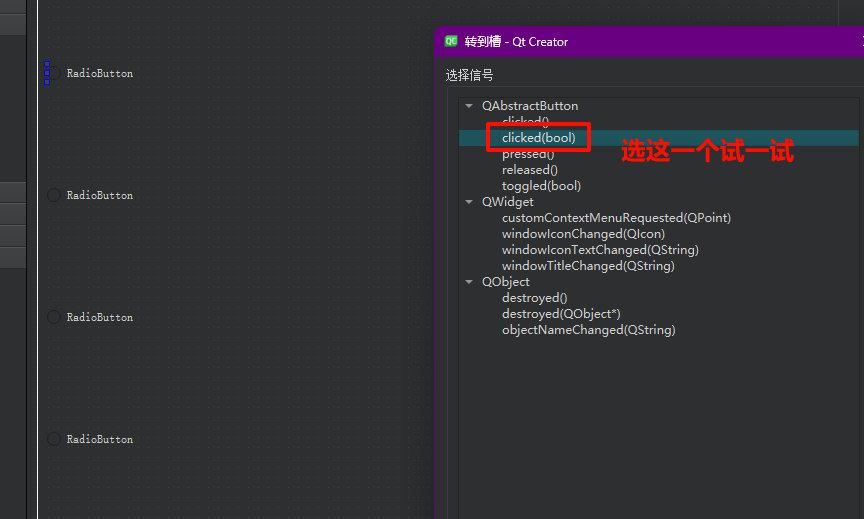Collapse the QAbstractButton signal group arrow

coord(469,106)
